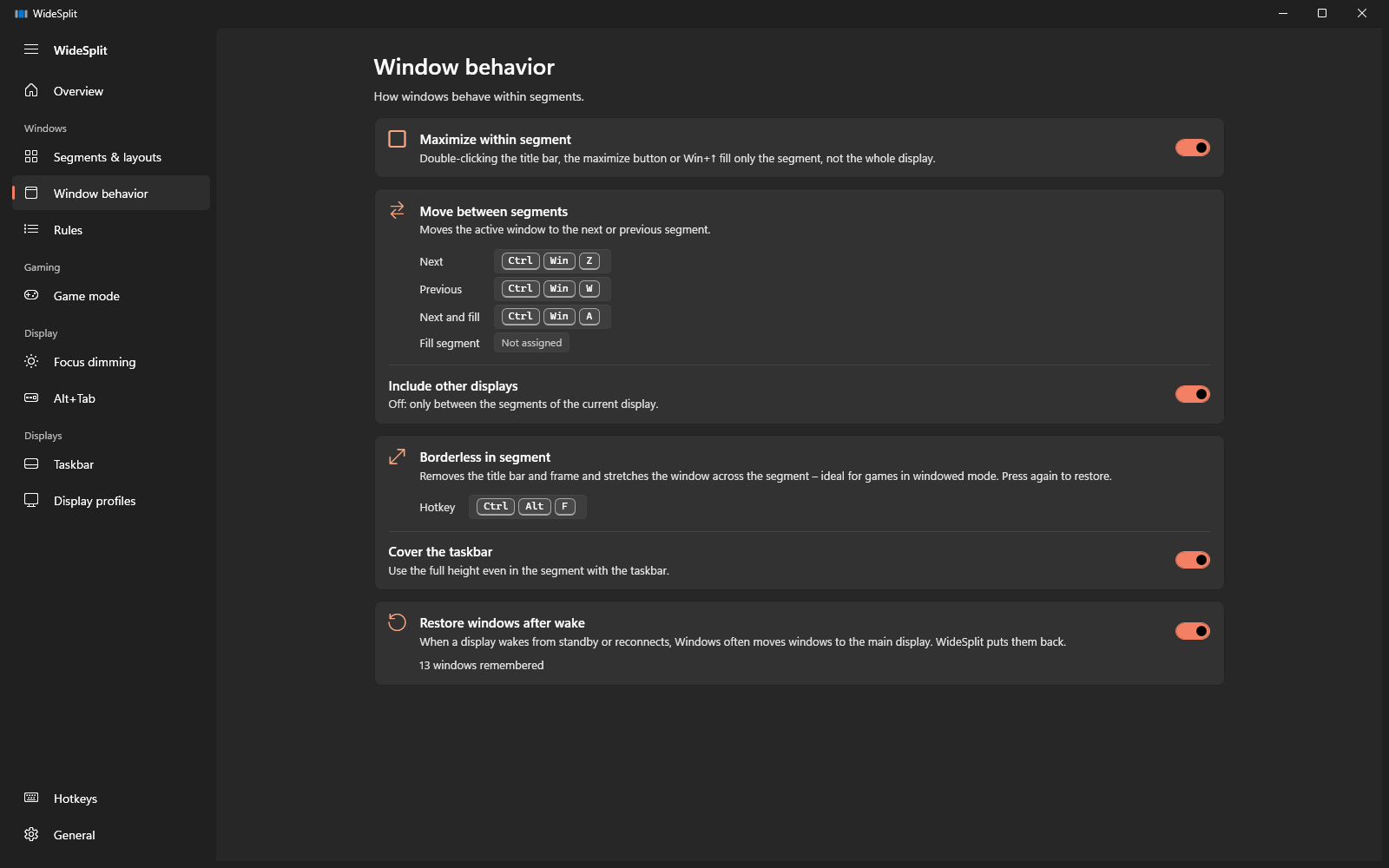1389x868 pixels.
Task: Open Segments & layouts page
Action: point(111,157)
